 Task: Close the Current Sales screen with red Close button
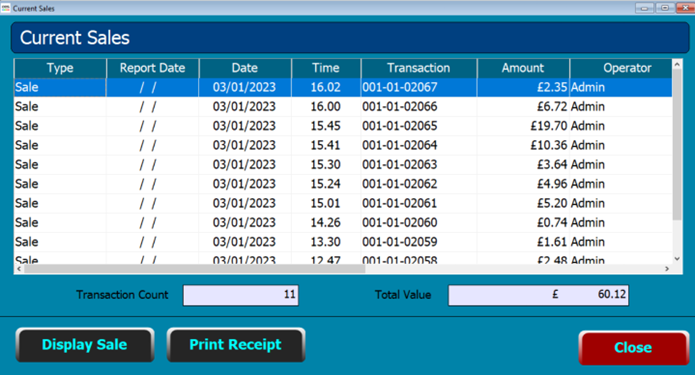633,348
